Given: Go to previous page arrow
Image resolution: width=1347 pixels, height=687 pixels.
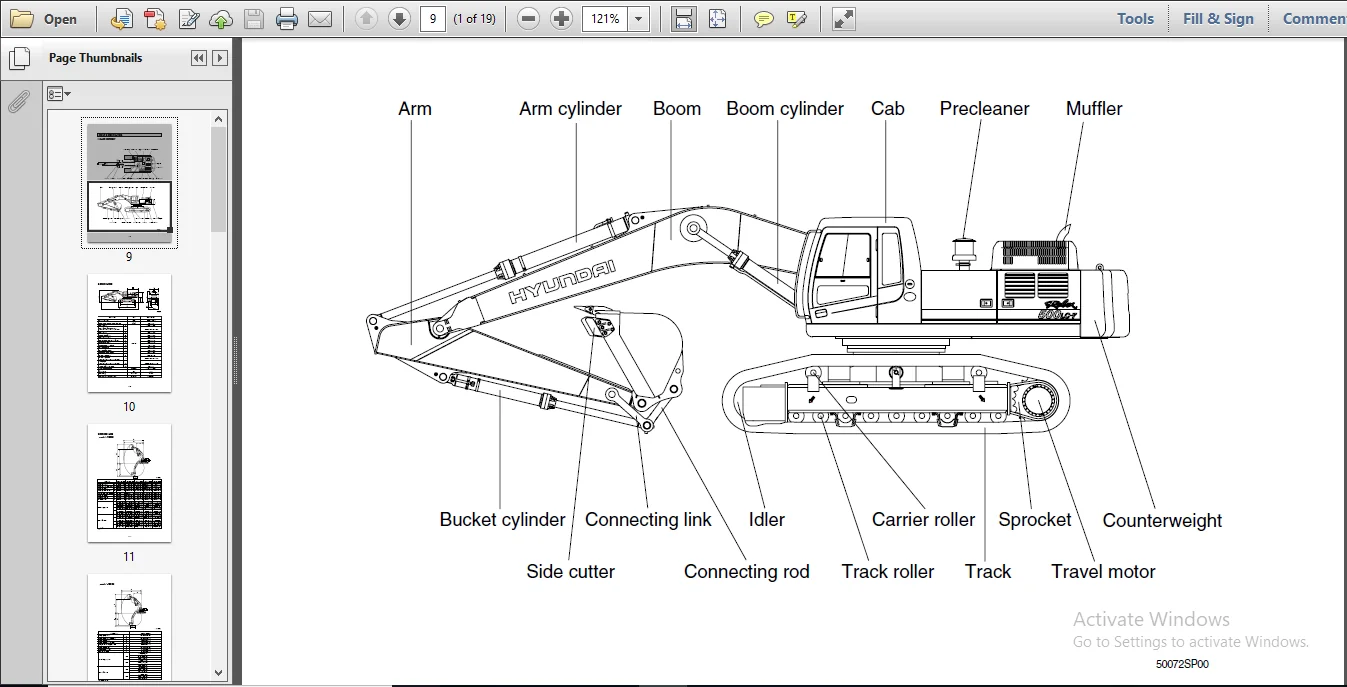Looking at the screenshot, I should click(366, 18).
